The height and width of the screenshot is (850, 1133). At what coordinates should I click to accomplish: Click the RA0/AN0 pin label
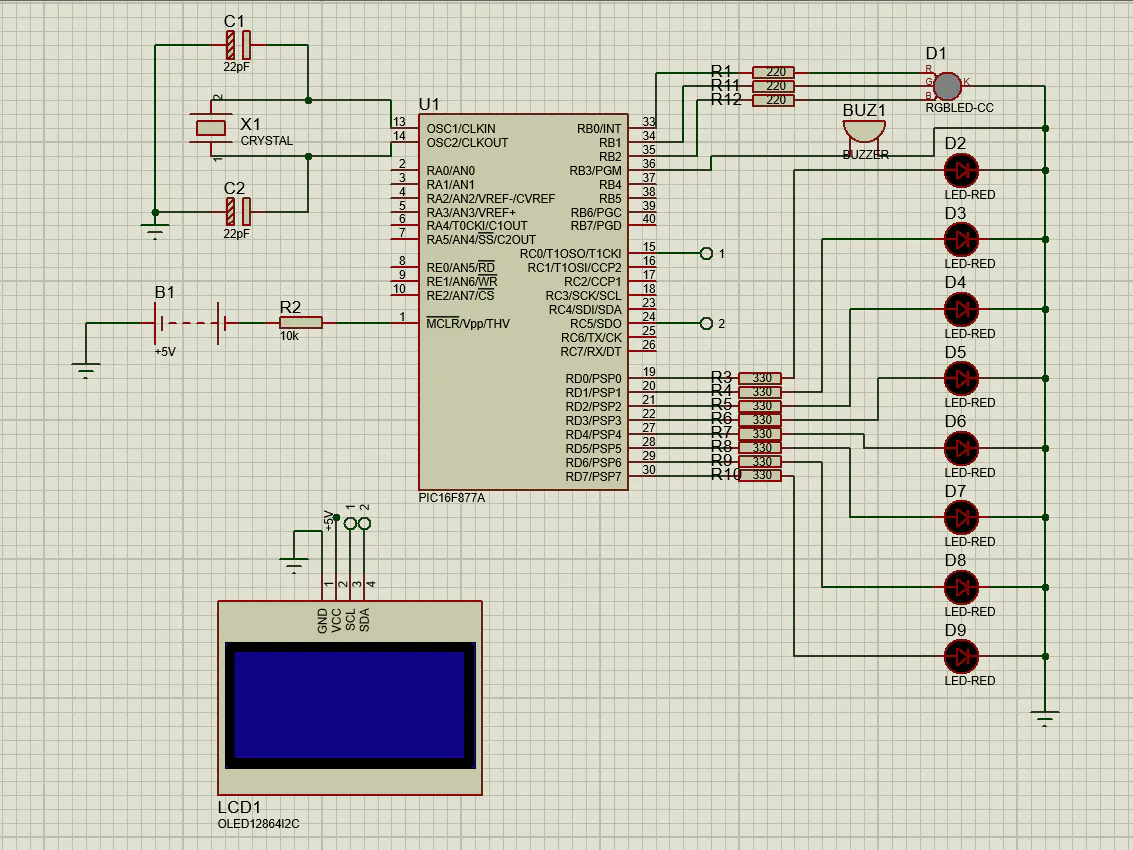click(x=451, y=171)
